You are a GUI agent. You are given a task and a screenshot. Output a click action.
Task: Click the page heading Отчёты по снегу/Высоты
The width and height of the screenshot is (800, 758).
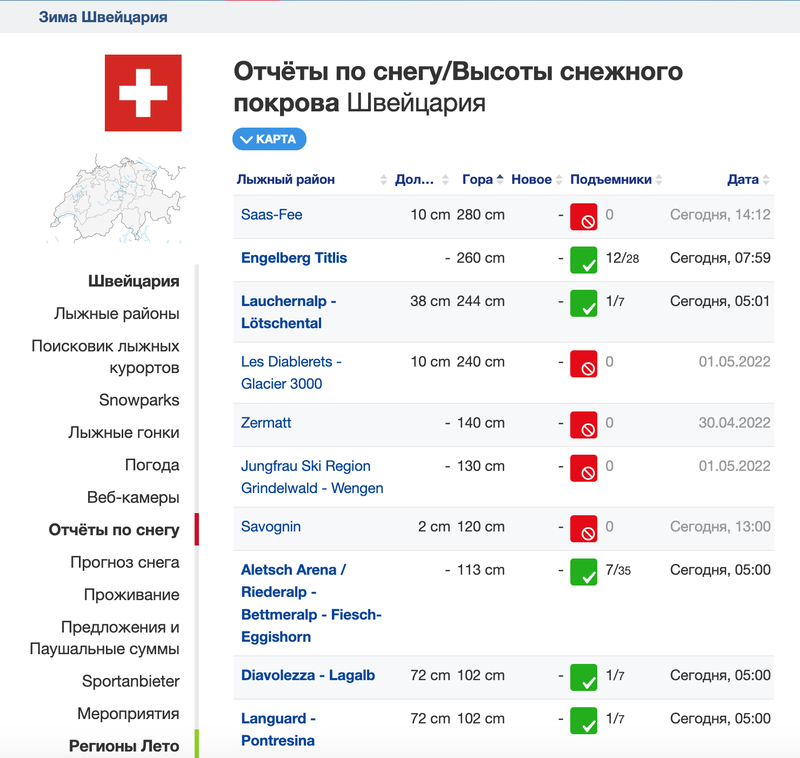point(458,87)
